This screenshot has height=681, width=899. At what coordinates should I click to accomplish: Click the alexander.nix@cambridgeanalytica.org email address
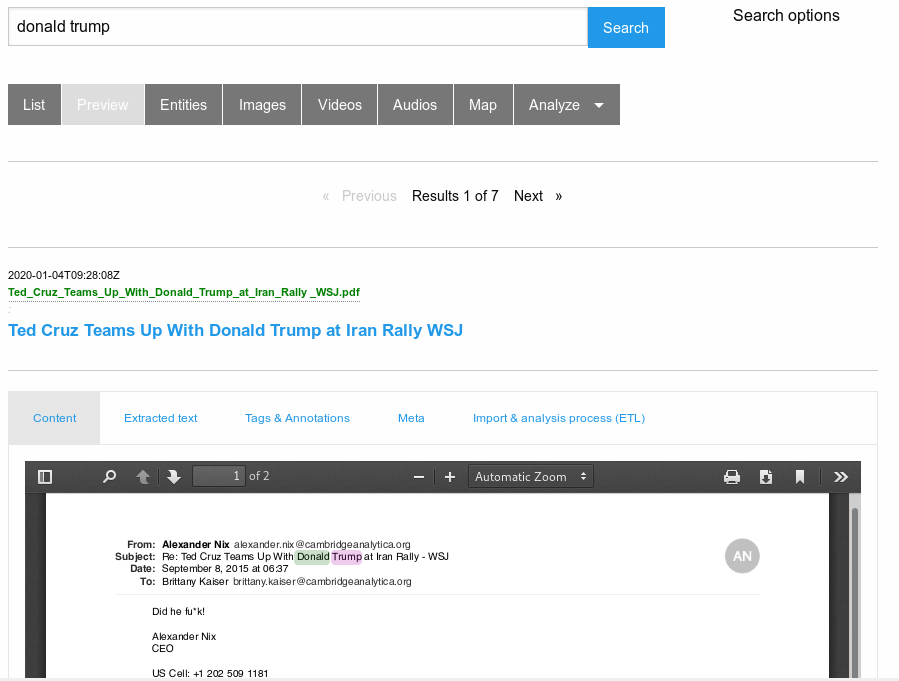pos(322,545)
